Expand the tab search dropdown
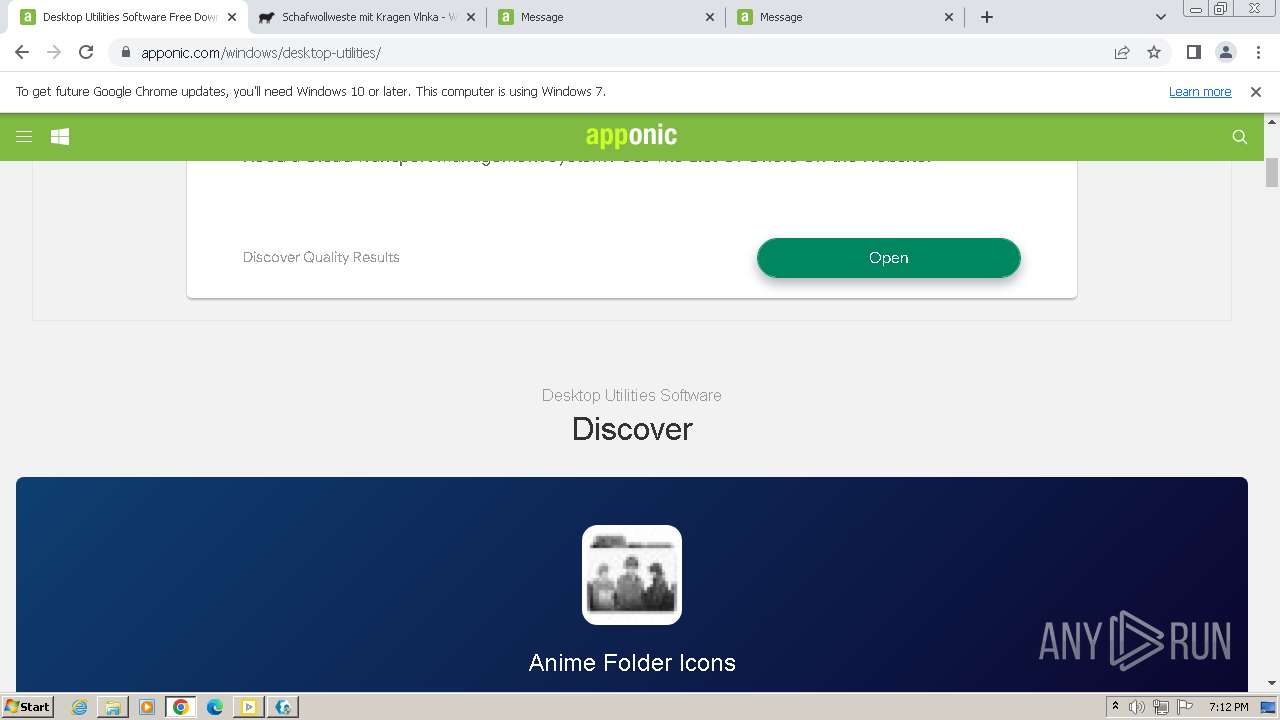The height and width of the screenshot is (720, 1280). [1161, 17]
